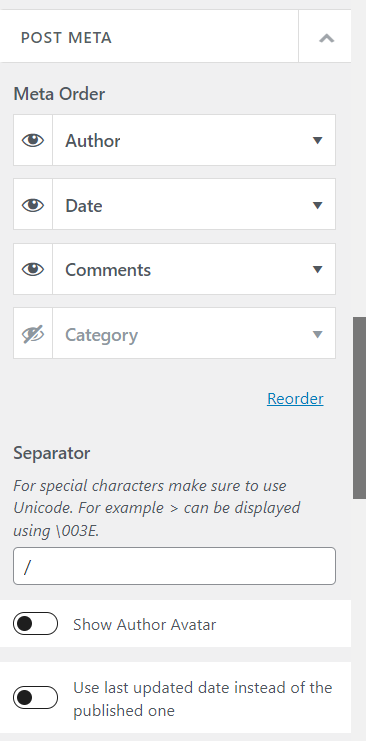Click the Show Author Avatar label text
The width and height of the screenshot is (366, 741).
(145, 625)
